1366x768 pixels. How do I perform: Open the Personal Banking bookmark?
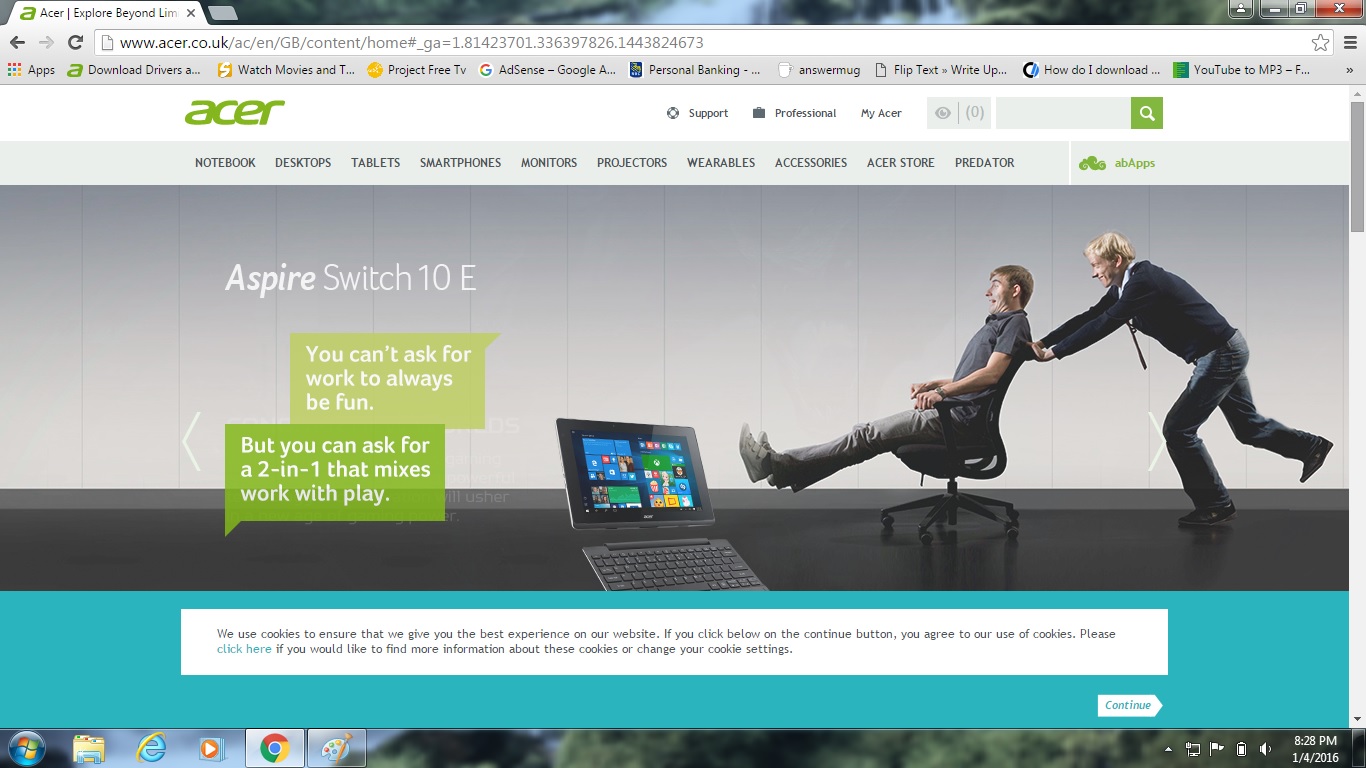click(x=695, y=70)
